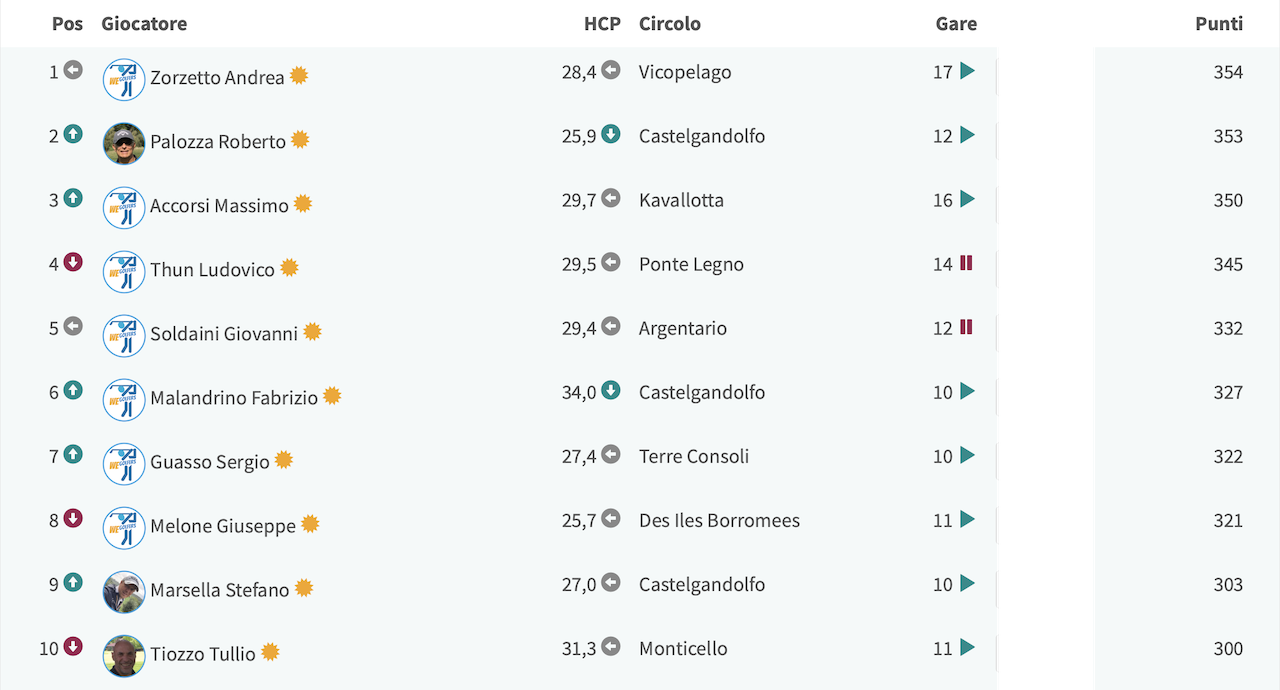The image size is (1280, 690).
Task: Click the gold star badge beside Malandrino Fabrizio
Action: tap(332, 396)
